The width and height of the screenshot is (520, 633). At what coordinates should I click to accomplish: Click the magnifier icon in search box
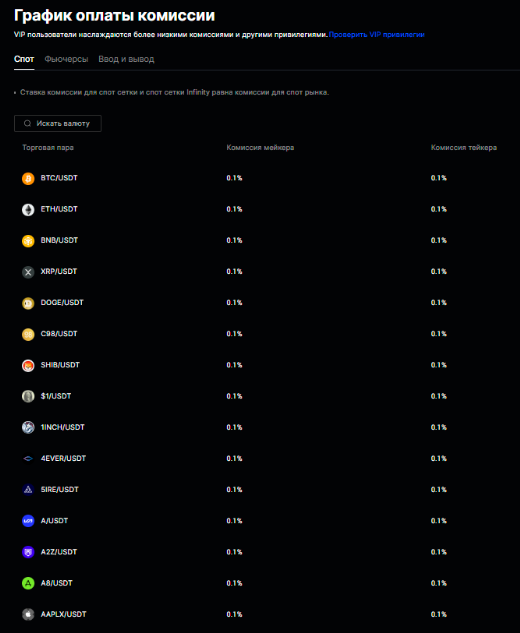[27, 124]
